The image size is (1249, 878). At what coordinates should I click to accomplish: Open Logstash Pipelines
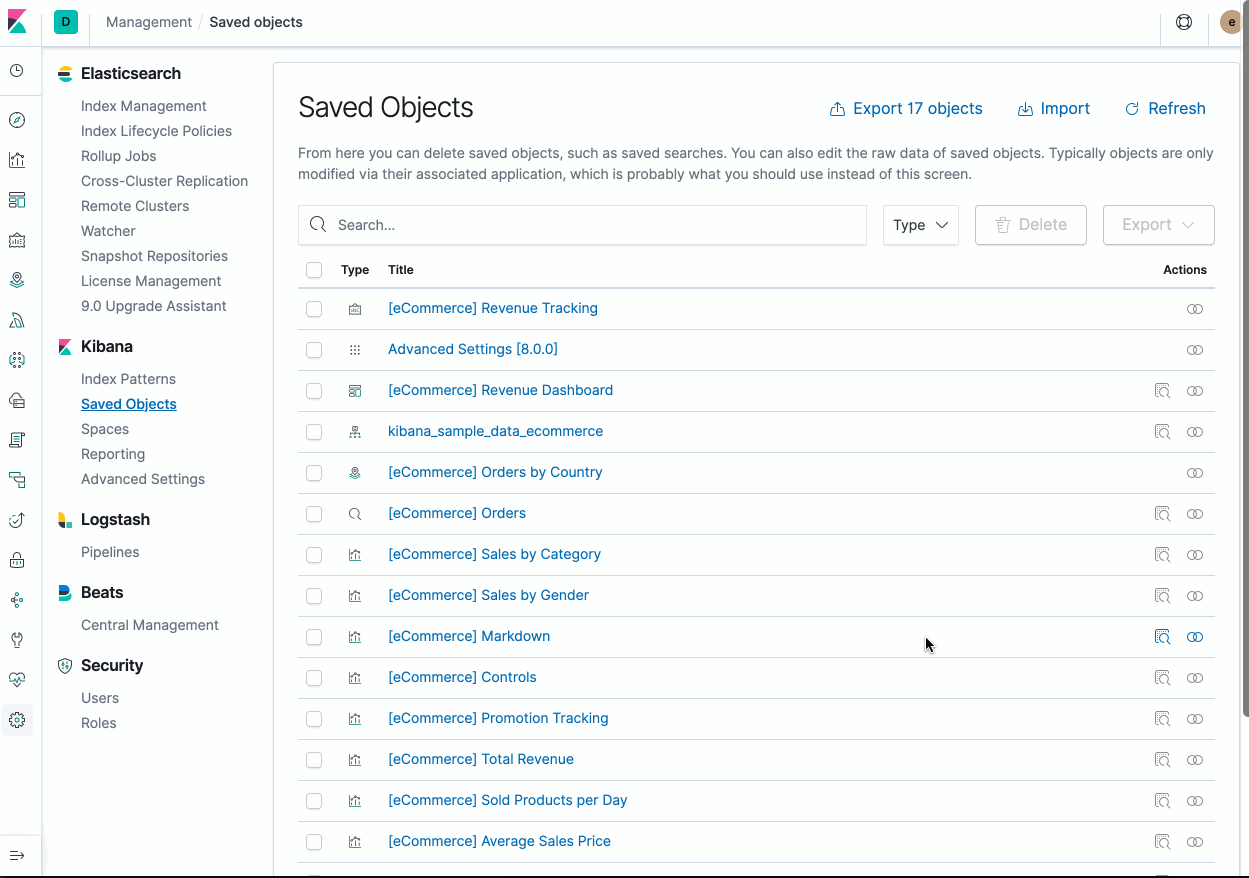[110, 552]
